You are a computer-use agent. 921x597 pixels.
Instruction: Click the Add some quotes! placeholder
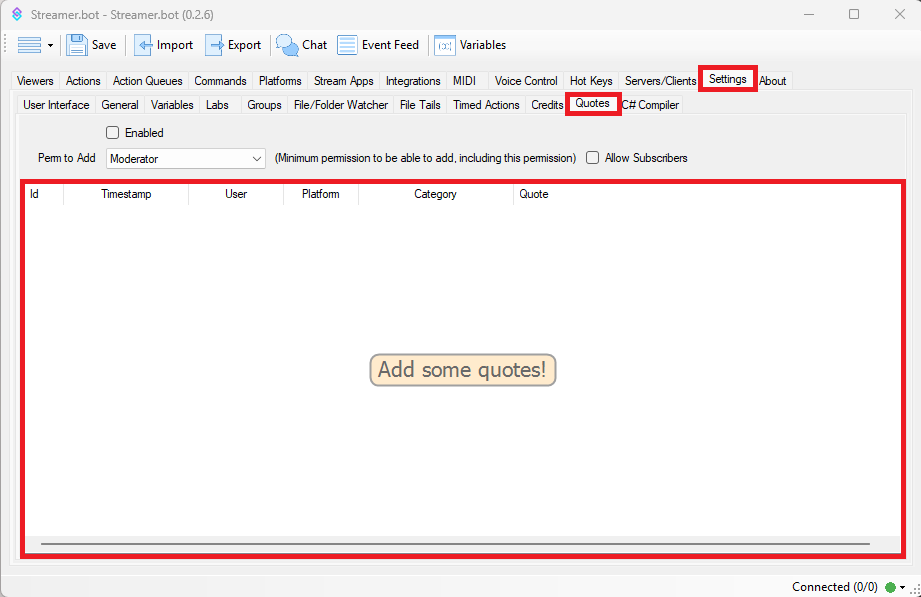[462, 370]
